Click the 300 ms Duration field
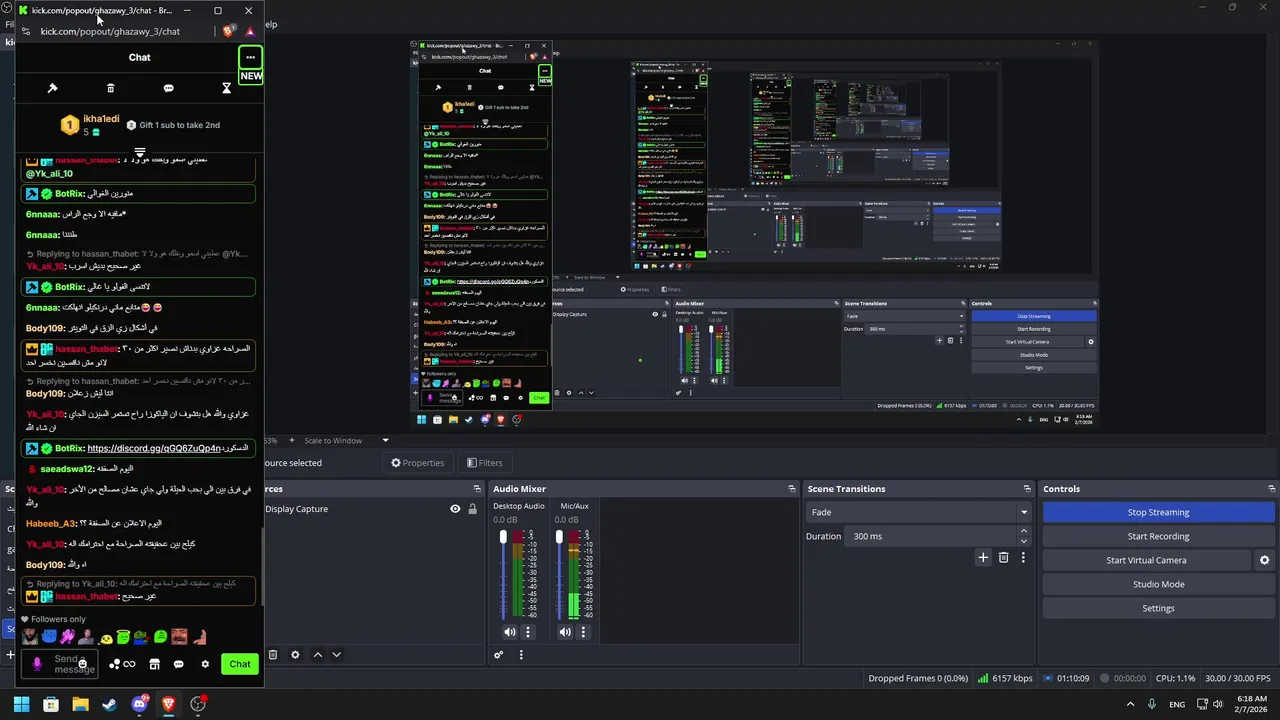Screen dimensions: 1280x720 tap(931, 536)
